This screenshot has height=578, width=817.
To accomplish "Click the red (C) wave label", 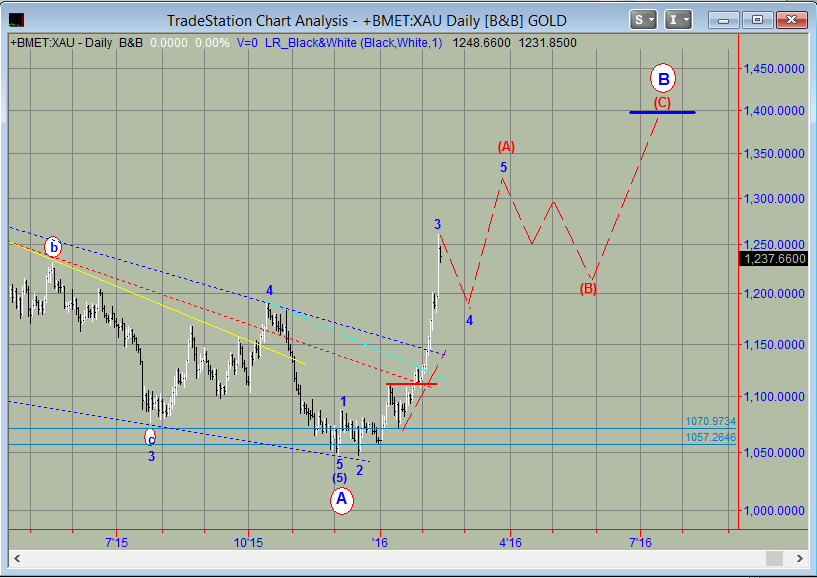I will (662, 103).
